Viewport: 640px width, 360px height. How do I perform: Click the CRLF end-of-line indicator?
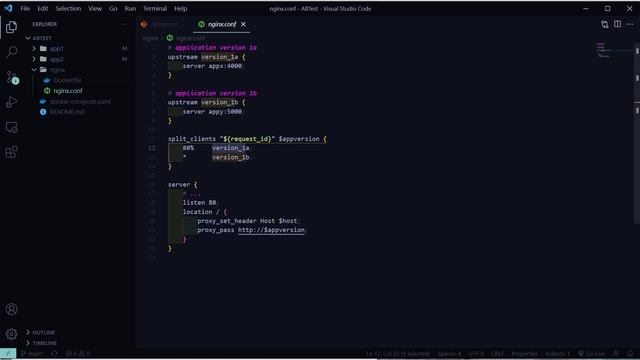point(498,354)
